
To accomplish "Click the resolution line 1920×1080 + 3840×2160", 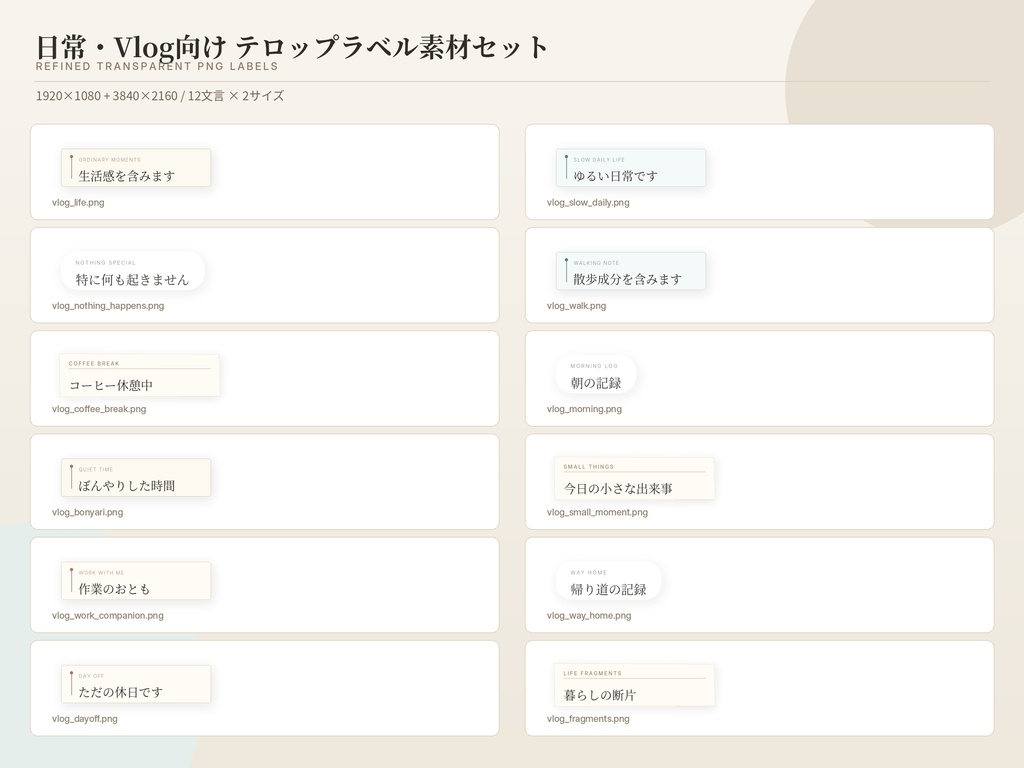I will 106,96.
